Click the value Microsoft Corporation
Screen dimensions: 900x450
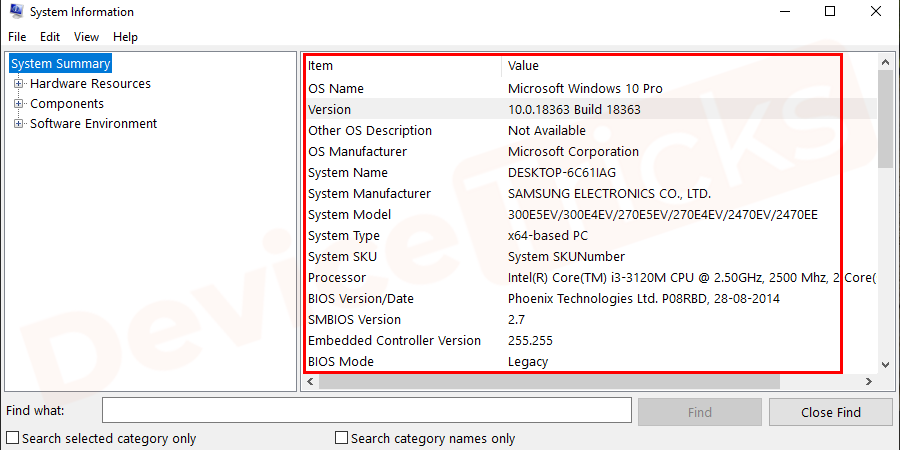click(573, 152)
